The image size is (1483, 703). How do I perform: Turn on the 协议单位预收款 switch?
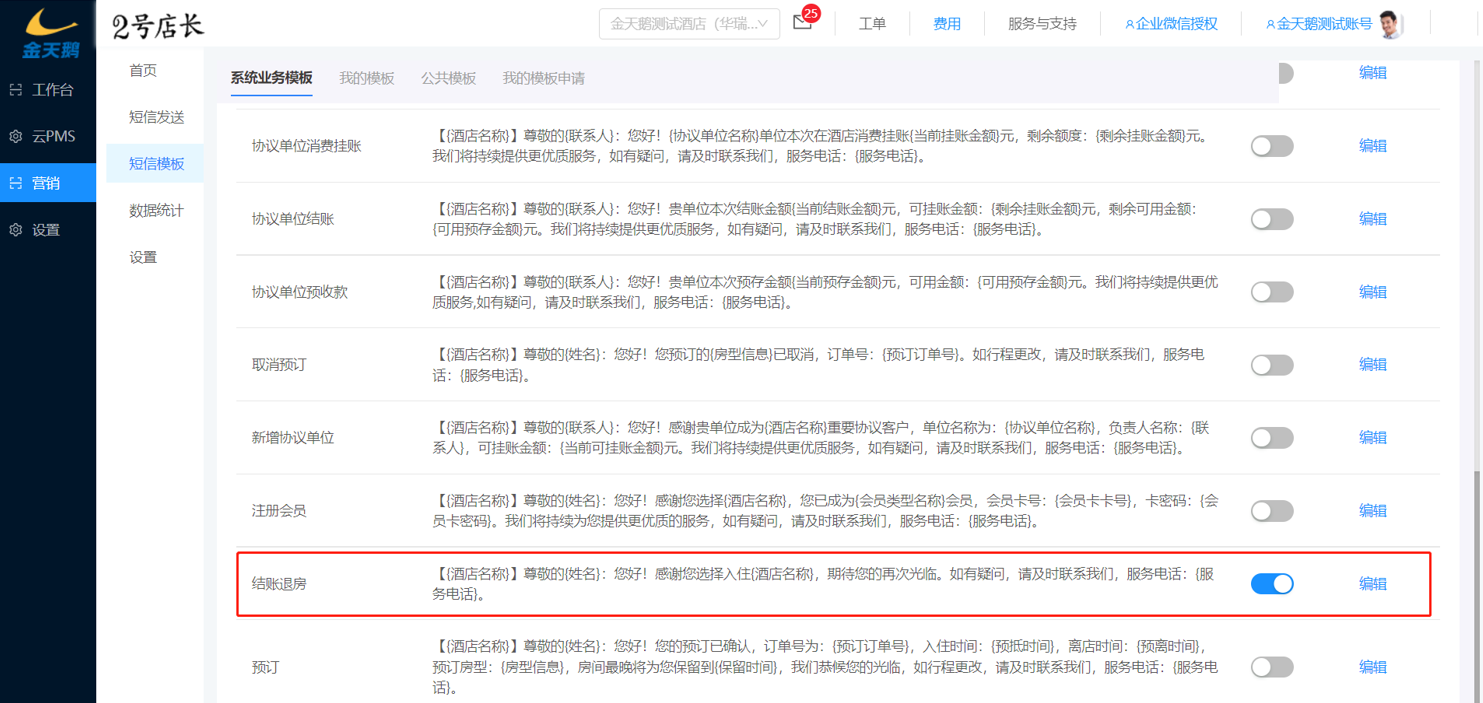pos(1272,292)
